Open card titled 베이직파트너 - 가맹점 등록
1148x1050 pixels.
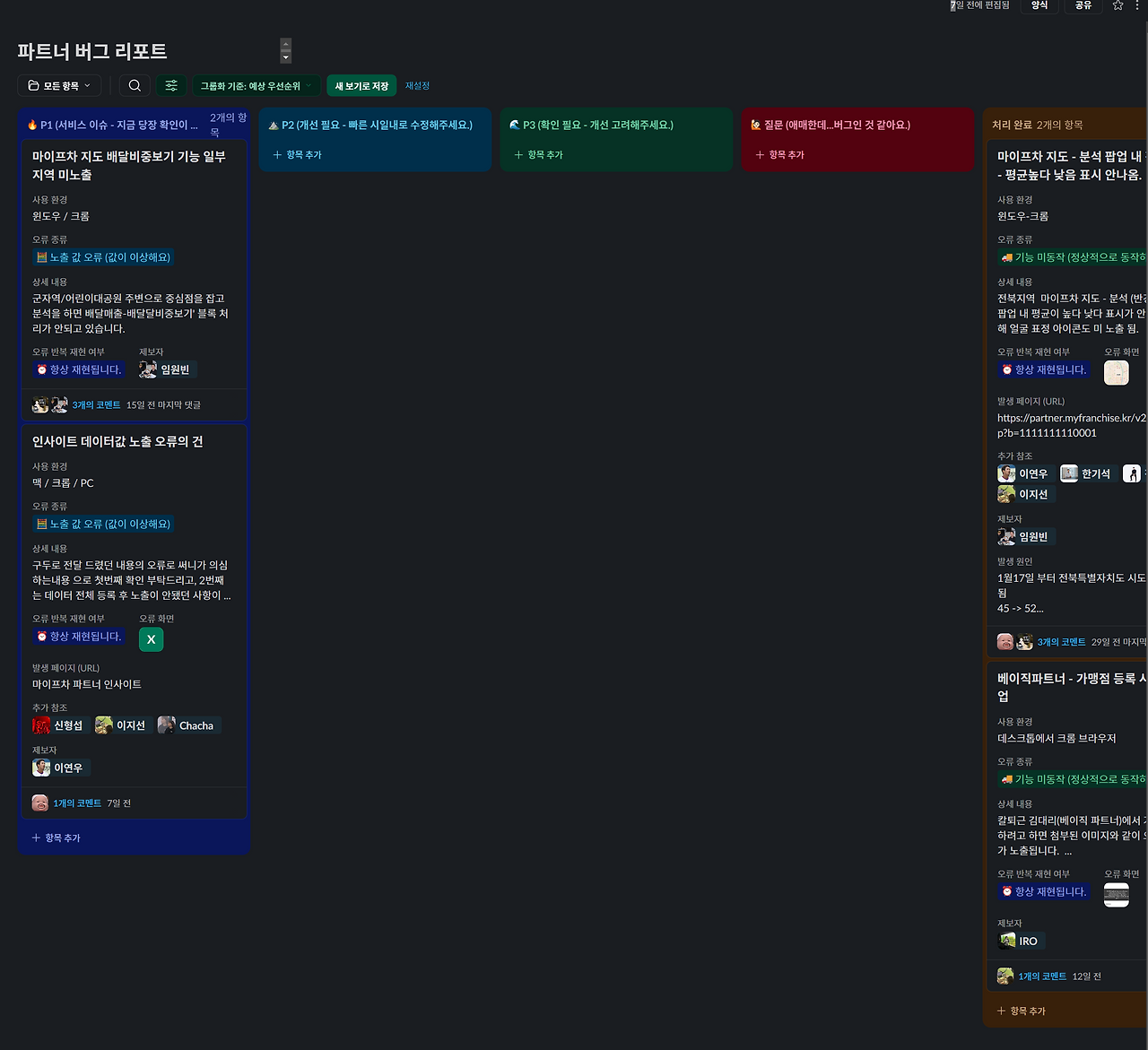click(1072, 687)
